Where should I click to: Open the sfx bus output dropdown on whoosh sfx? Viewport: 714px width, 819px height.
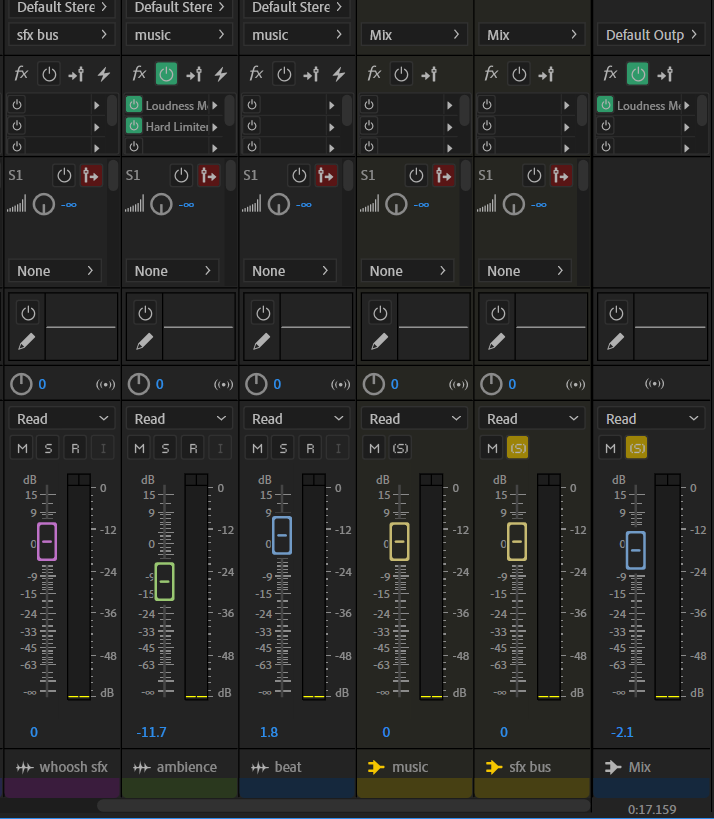coord(62,35)
